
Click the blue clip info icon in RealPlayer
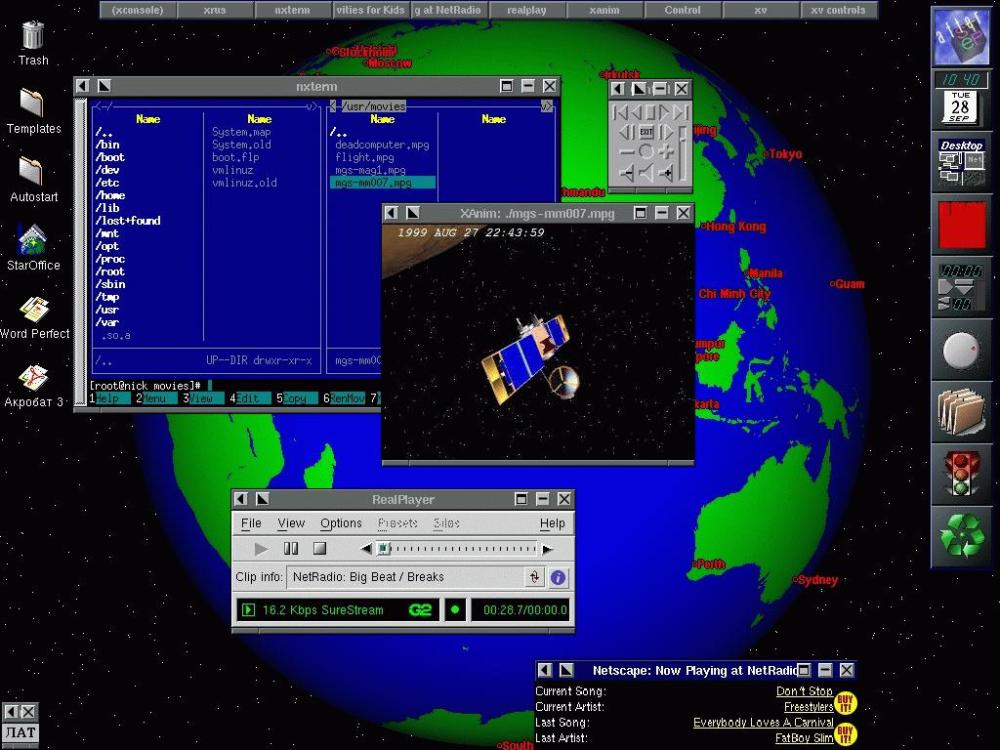(x=558, y=578)
